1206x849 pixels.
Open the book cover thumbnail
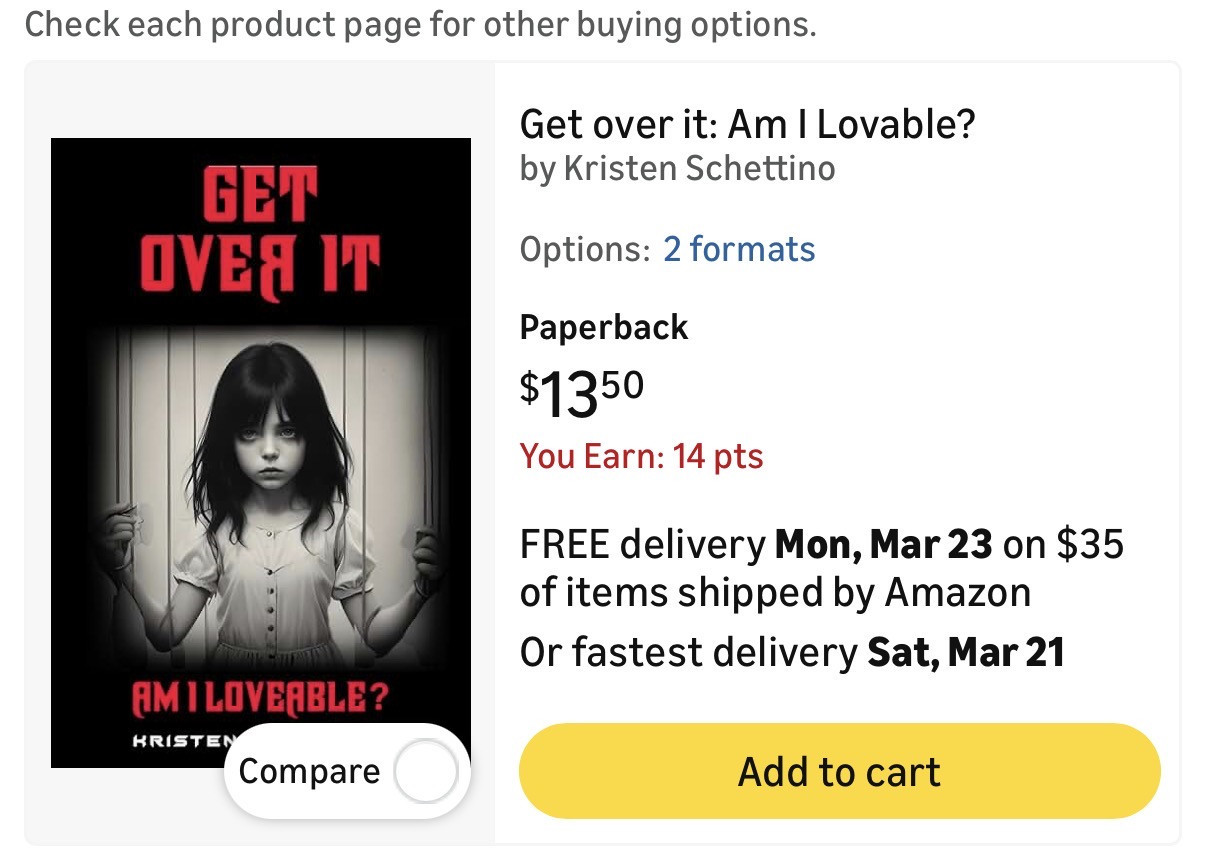(260, 452)
